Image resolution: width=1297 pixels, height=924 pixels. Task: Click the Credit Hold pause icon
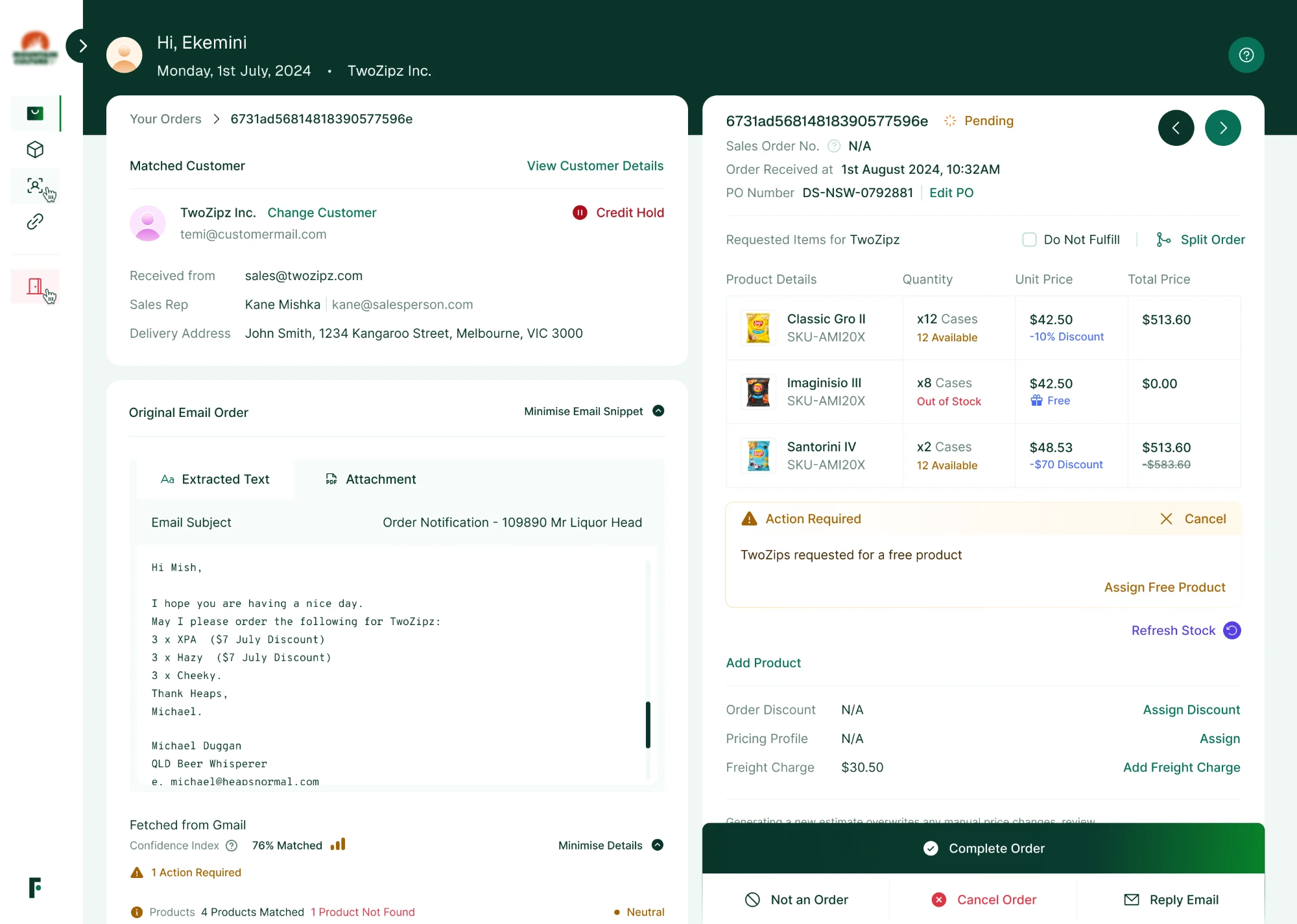pyautogui.click(x=580, y=213)
